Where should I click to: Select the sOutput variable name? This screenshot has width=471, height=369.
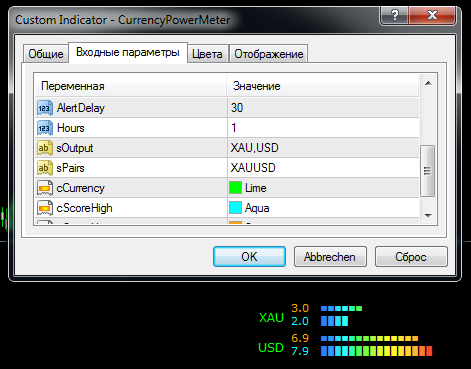pos(75,148)
